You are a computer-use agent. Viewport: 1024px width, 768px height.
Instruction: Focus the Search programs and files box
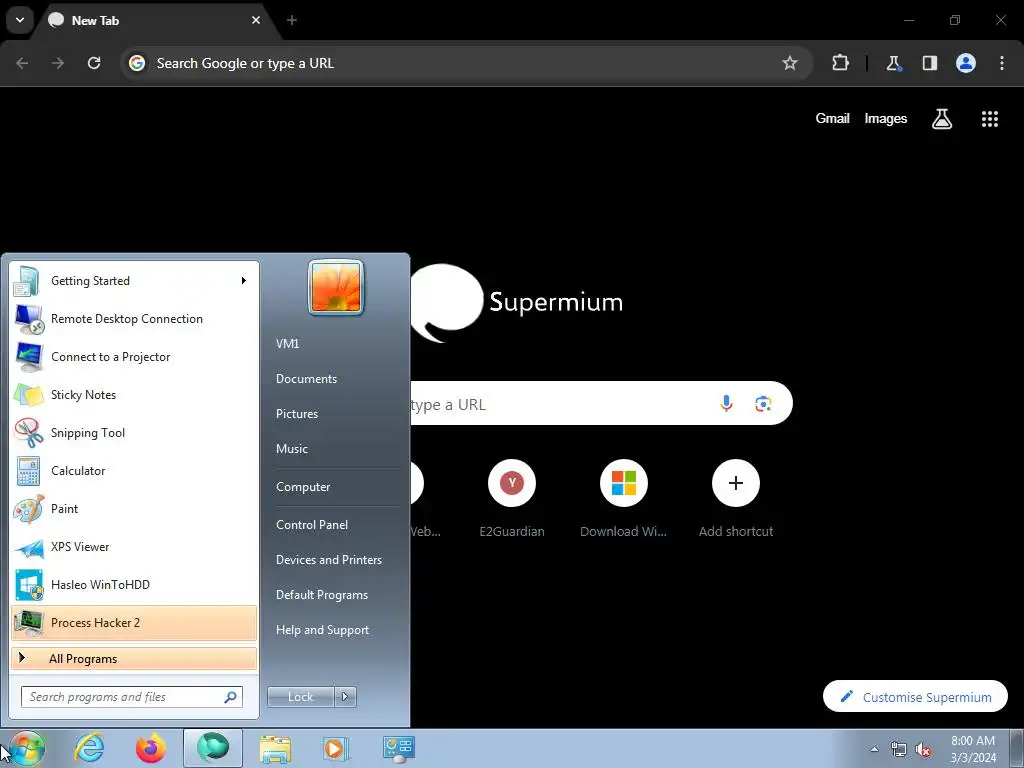pyautogui.click(x=131, y=697)
